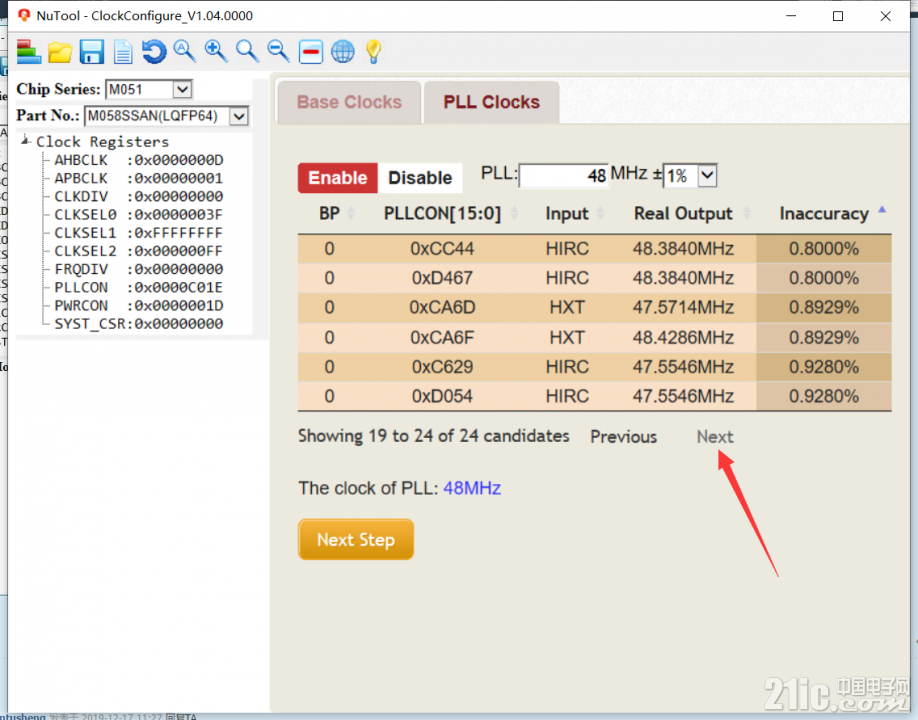Zoom in with the plus magnifier icon

(x=216, y=52)
